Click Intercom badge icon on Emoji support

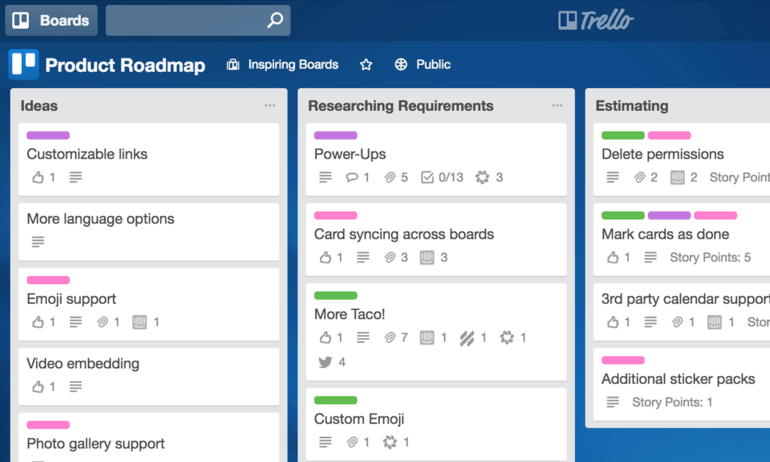[x=139, y=322]
